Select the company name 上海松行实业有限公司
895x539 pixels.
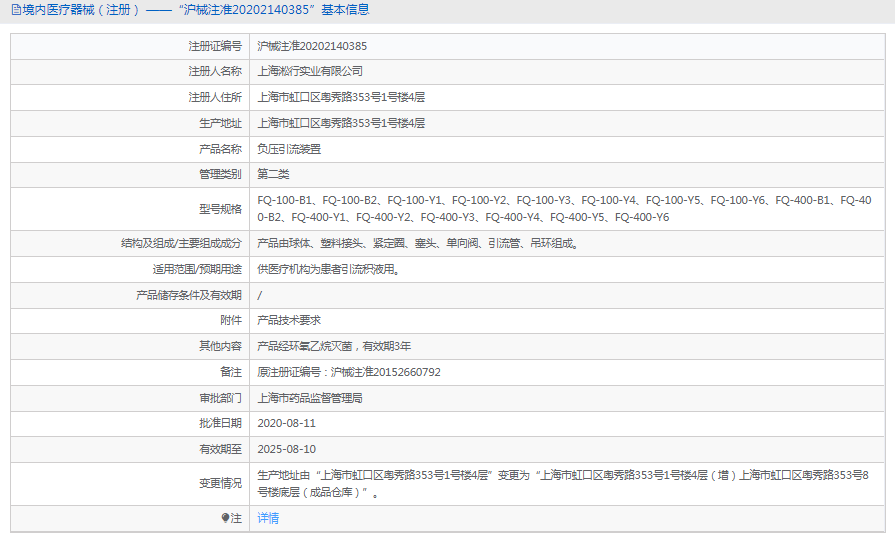click(x=310, y=71)
